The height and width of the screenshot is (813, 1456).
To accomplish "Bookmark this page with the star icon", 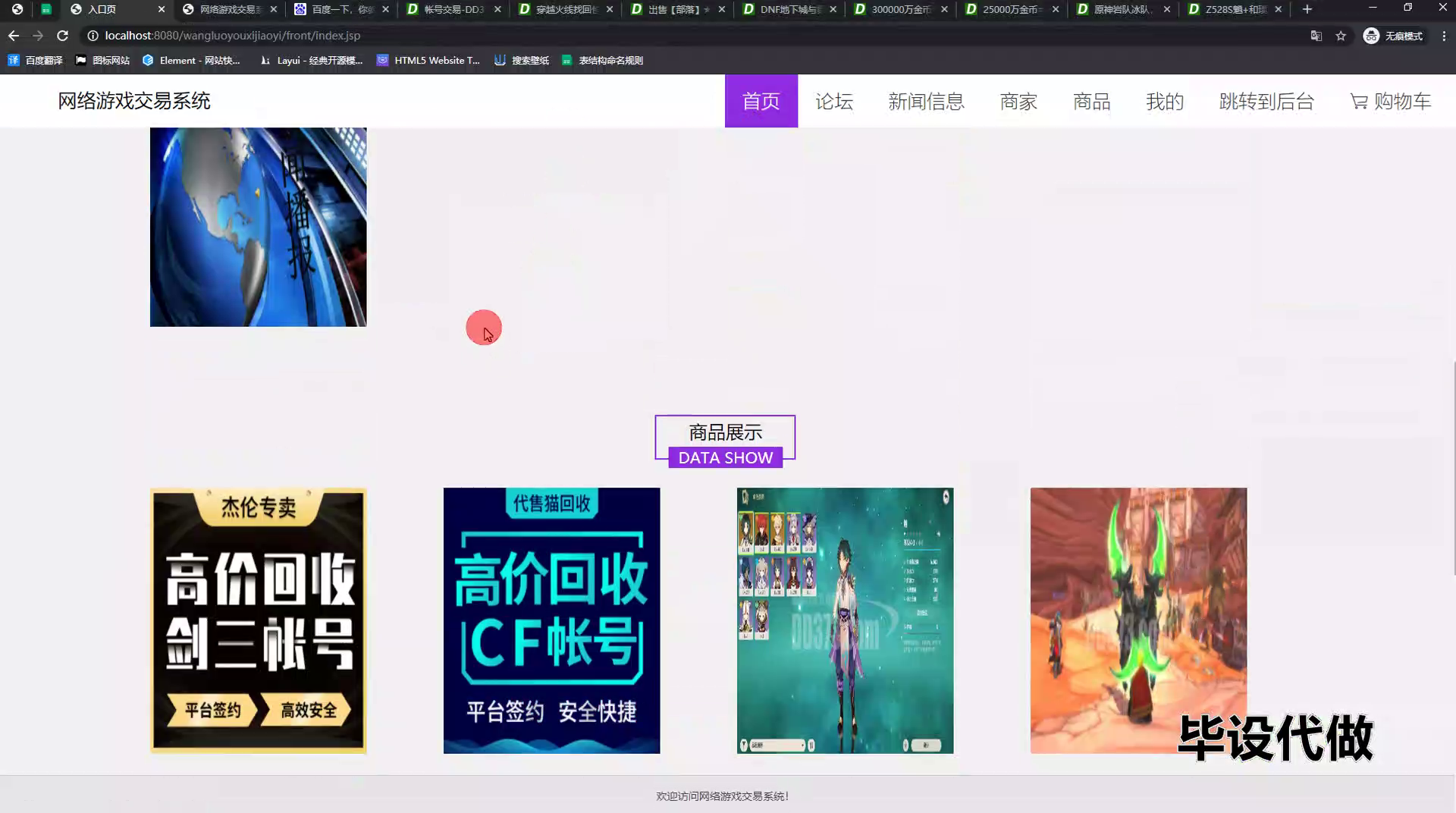I will click(x=1341, y=36).
